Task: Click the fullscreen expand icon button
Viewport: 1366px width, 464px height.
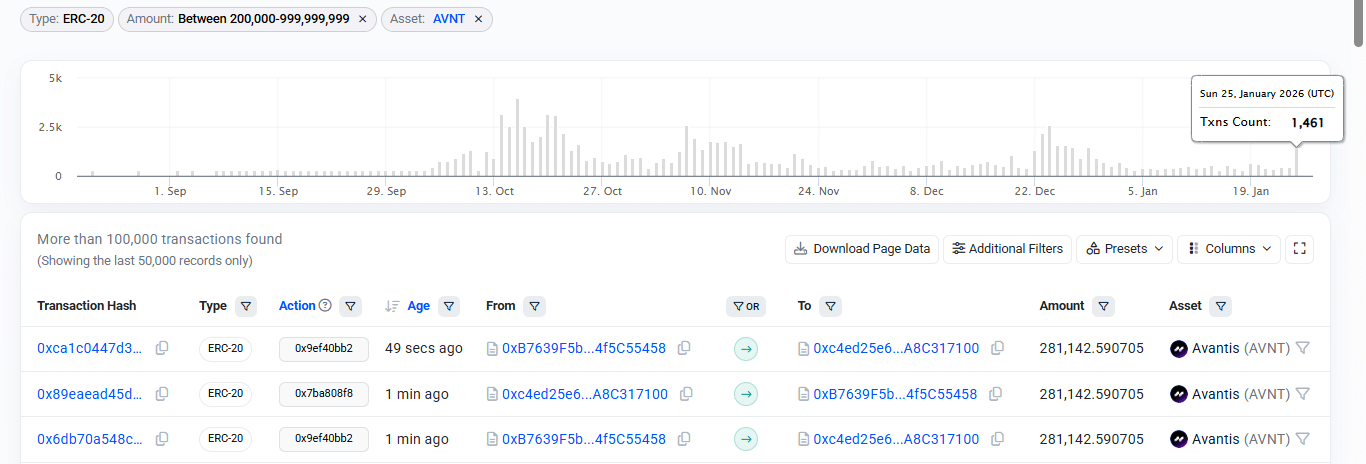Action: (x=1300, y=249)
